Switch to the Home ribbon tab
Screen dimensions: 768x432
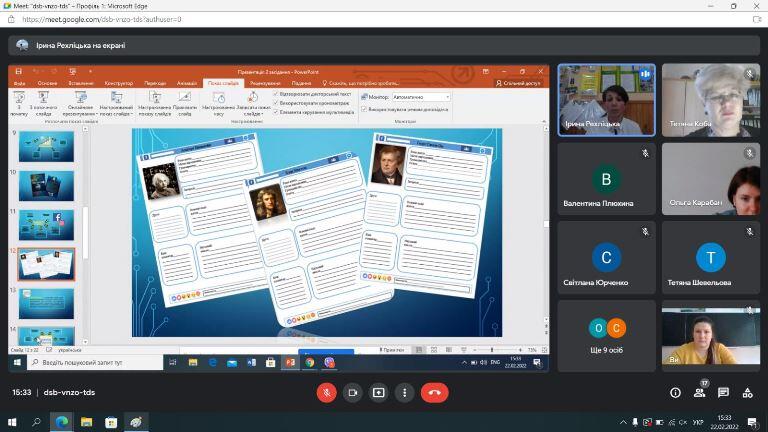(x=48, y=83)
